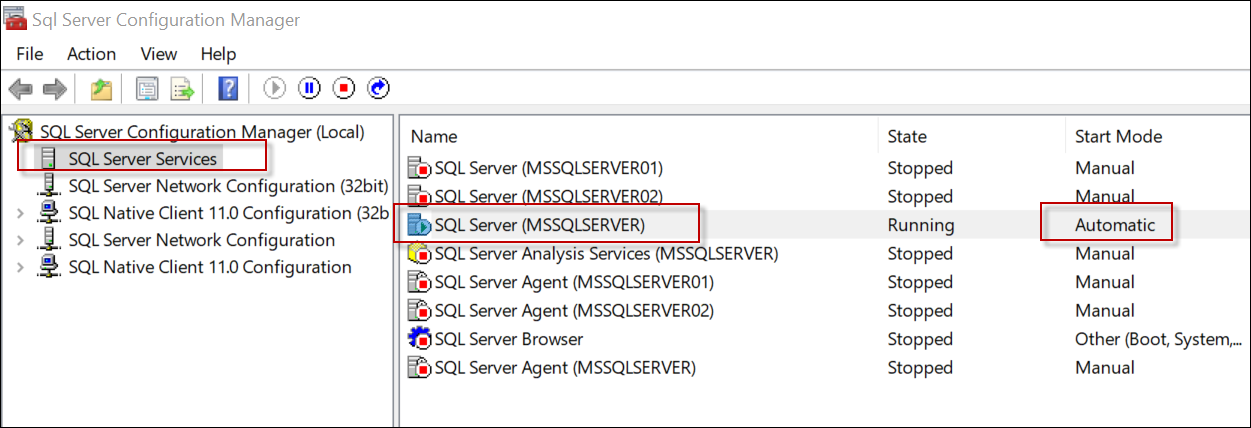Click the Export List toolbar icon
Viewport: 1251px width, 428px height.
coord(182,90)
